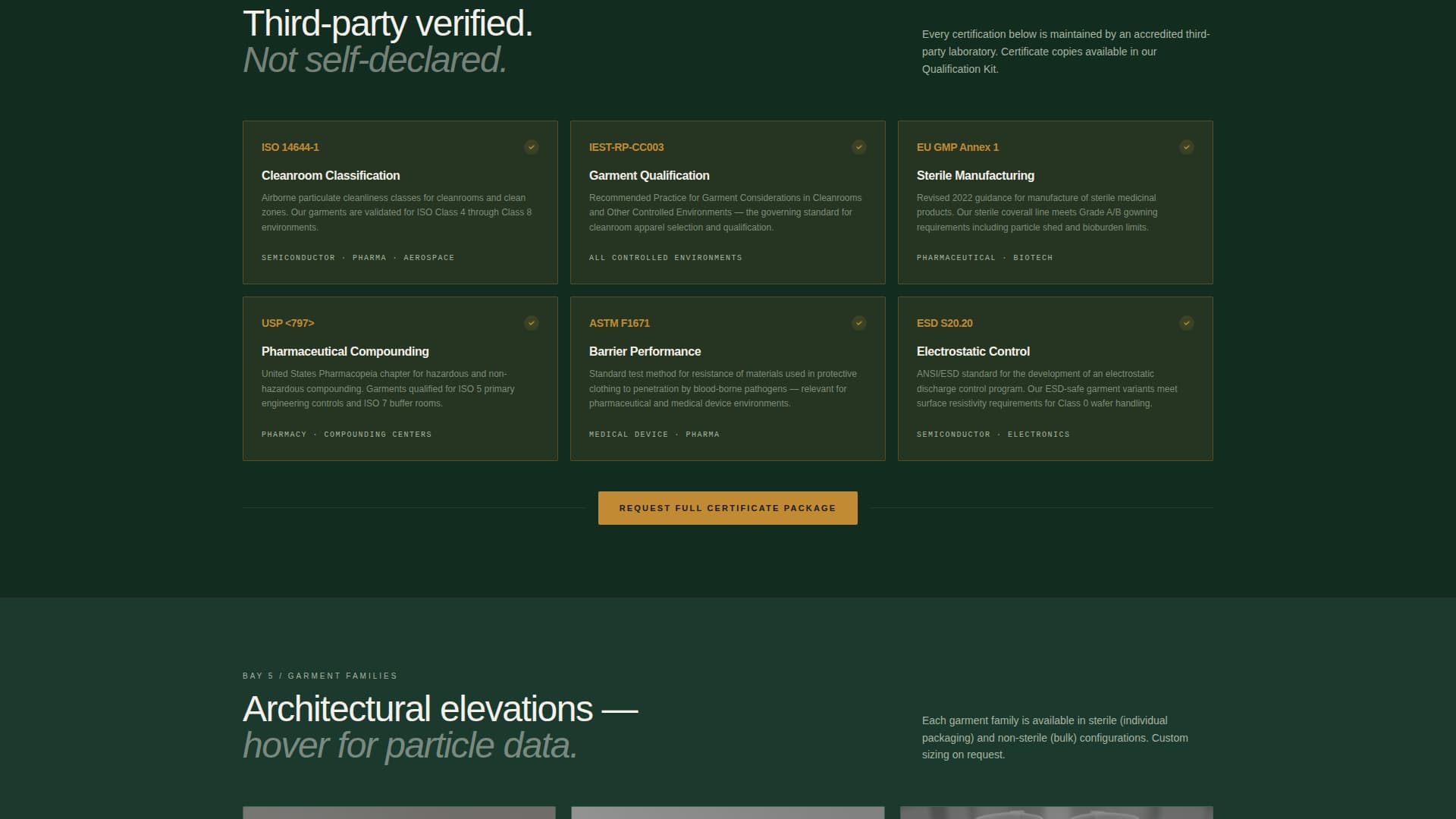Click the middle garment family thumbnail
This screenshot has height=819, width=1456.
click(x=727, y=812)
